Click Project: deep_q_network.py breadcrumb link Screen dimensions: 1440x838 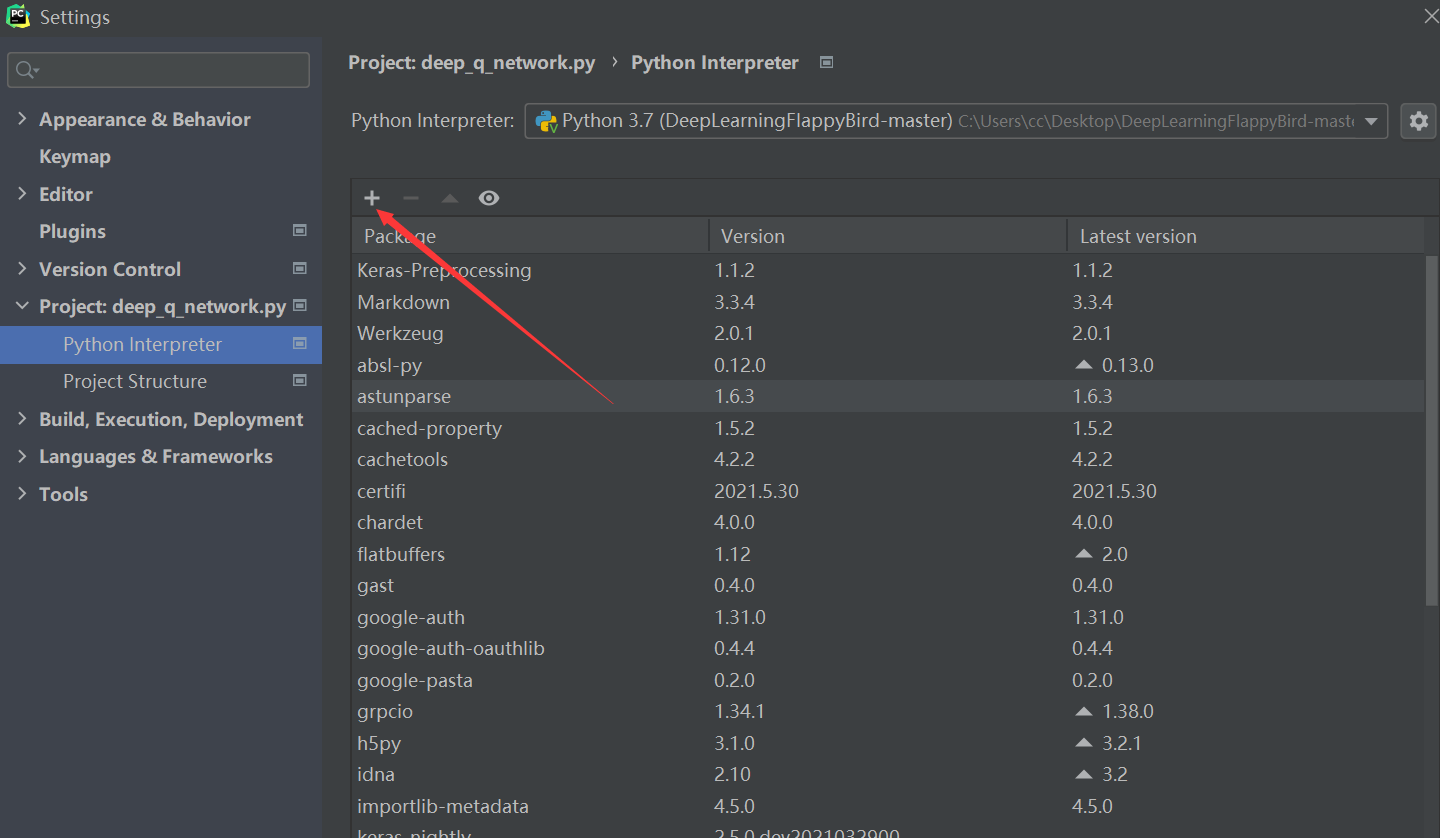tap(471, 62)
